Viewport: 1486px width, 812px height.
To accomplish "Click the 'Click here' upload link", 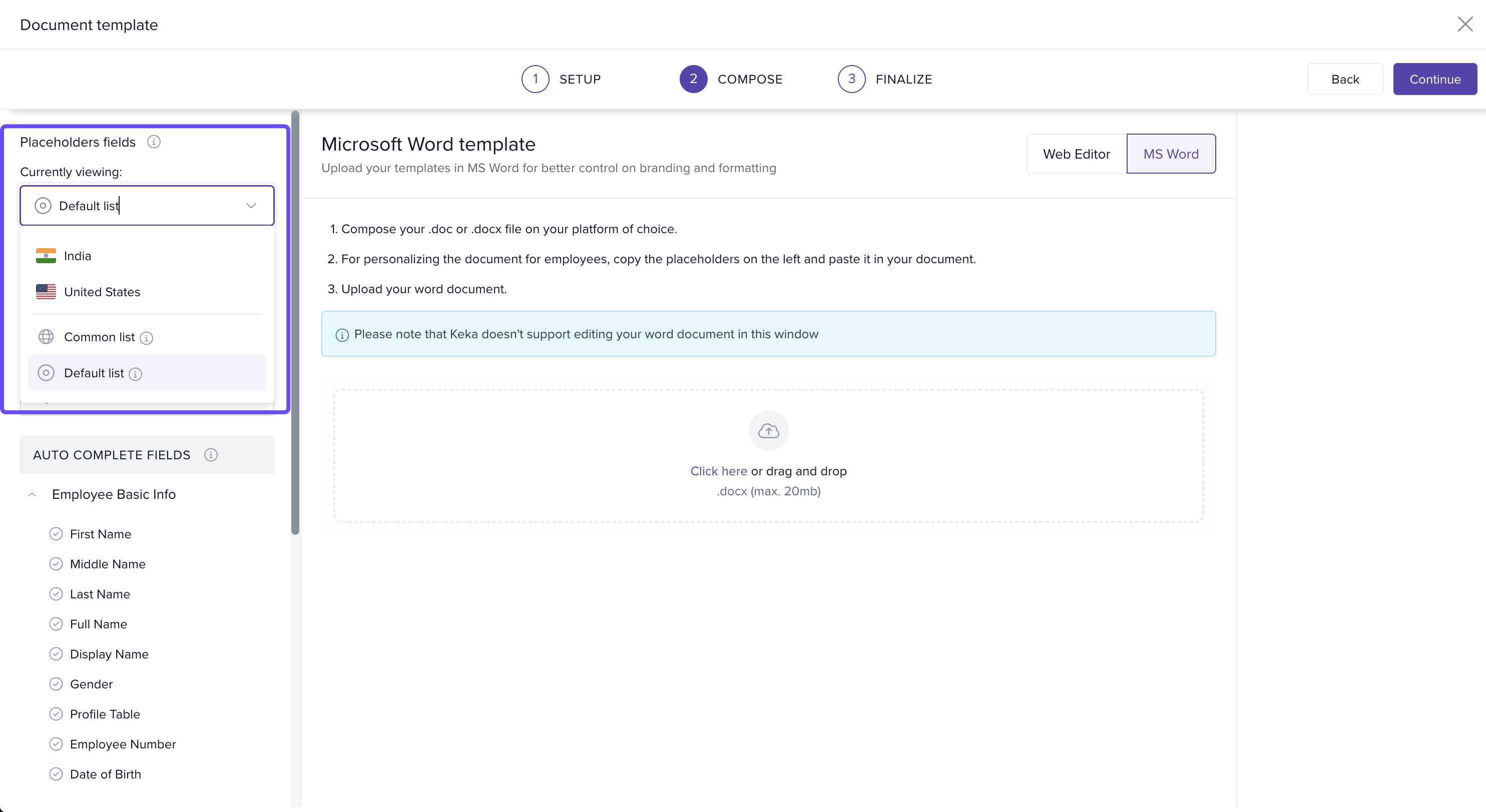I will [x=718, y=471].
